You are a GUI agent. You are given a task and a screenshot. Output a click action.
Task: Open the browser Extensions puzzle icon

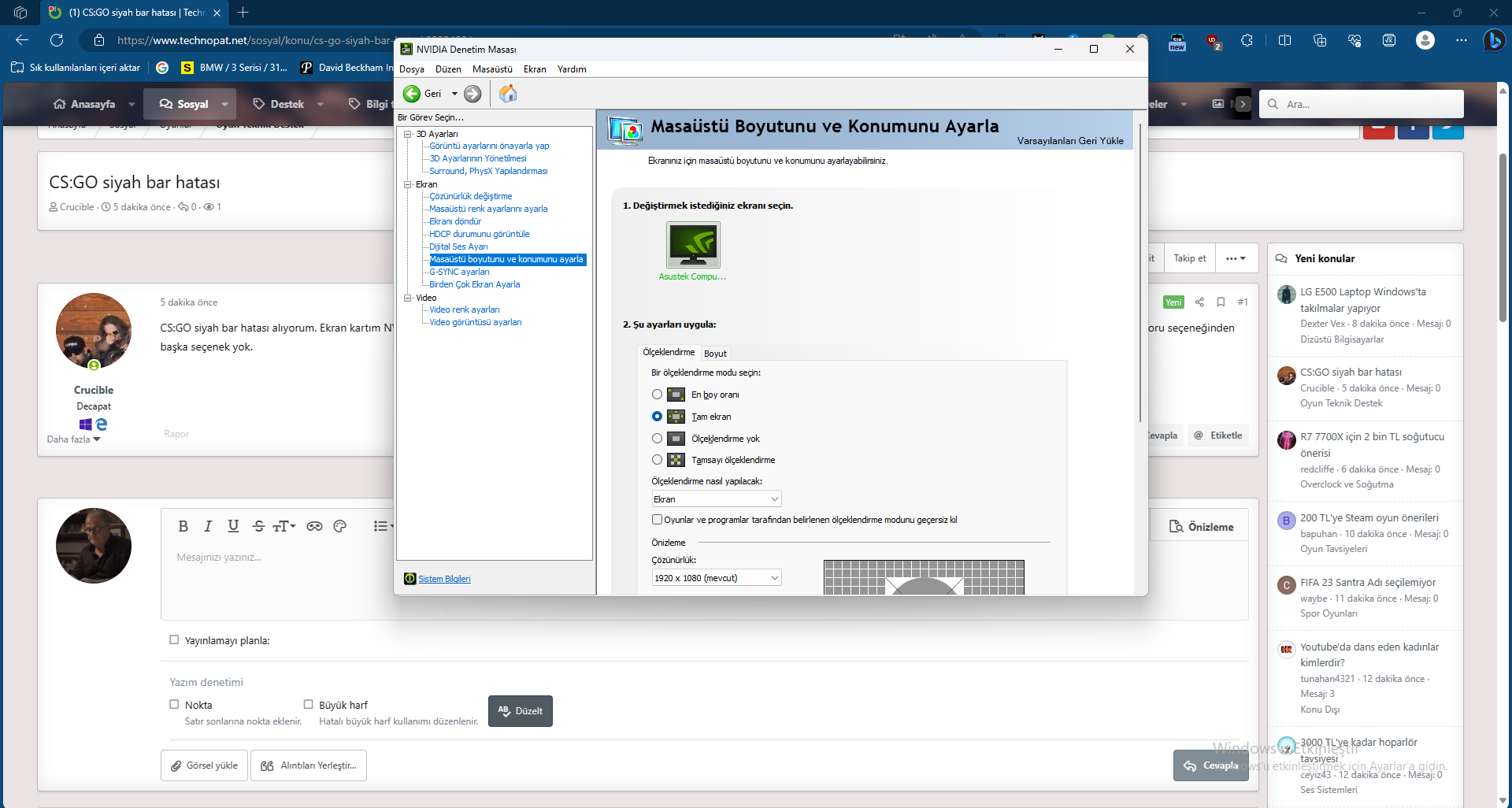(1247, 40)
